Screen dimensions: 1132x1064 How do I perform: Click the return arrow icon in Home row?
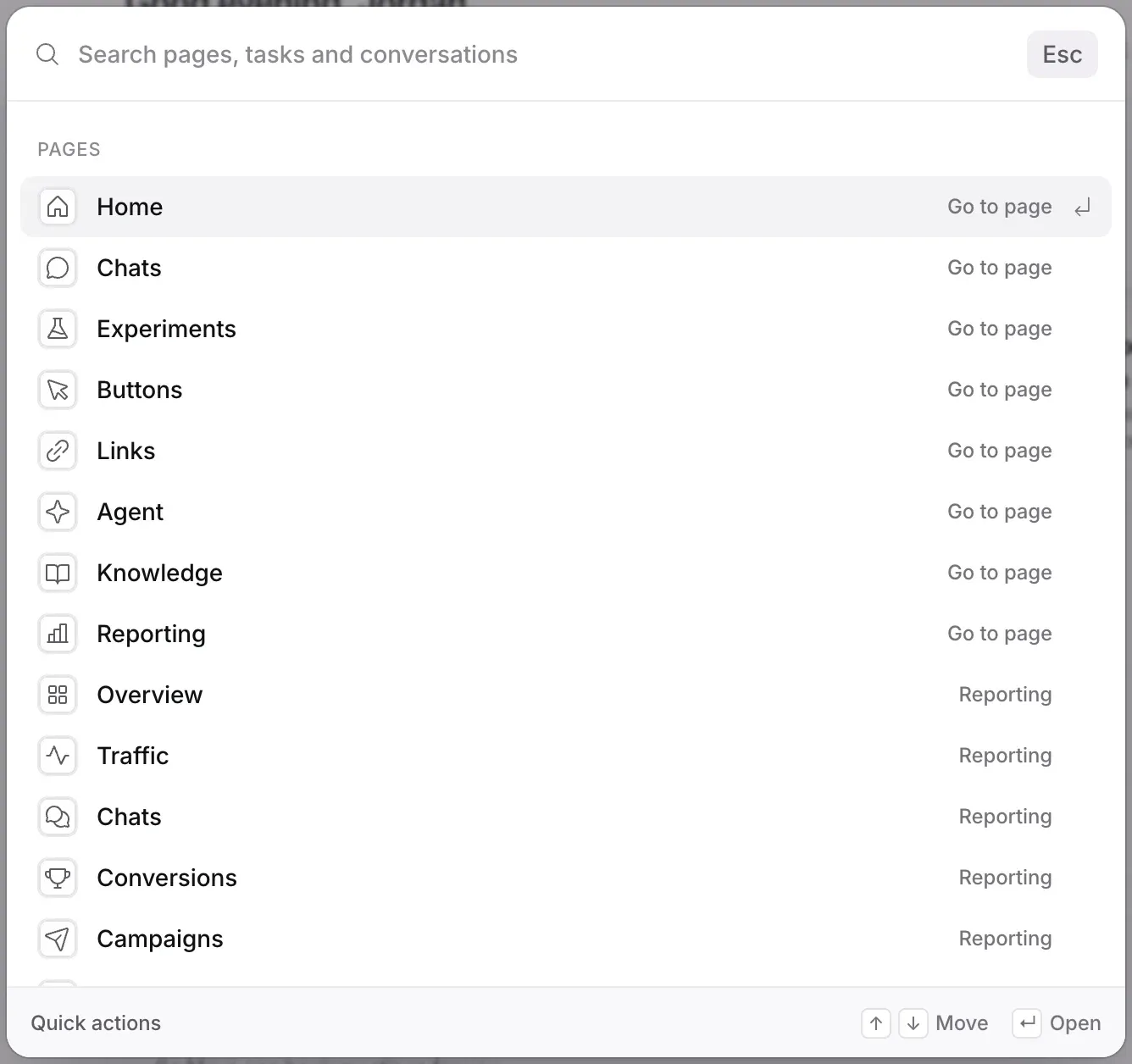[x=1082, y=207]
